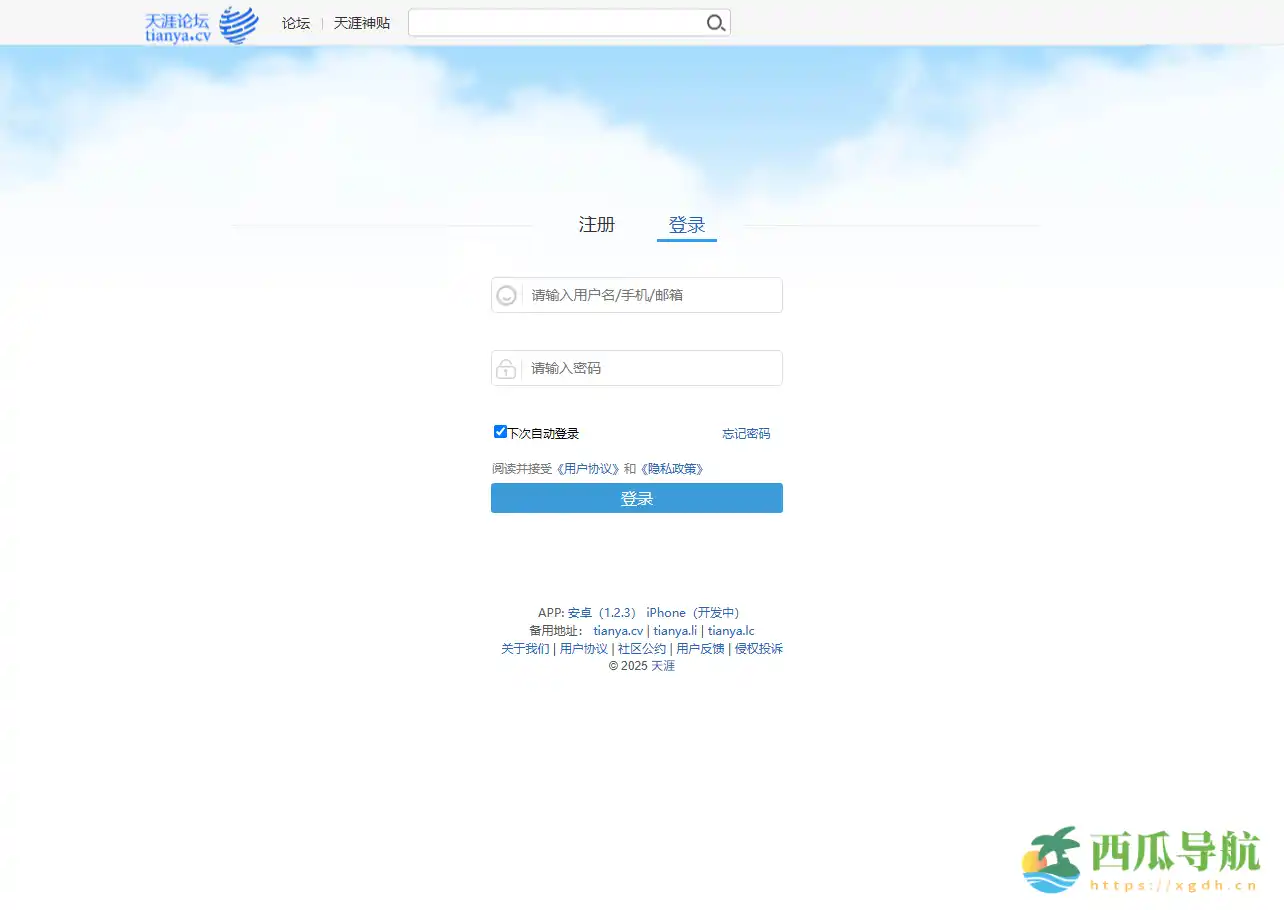This screenshot has width=1284, height=910.
Task: Open the 天涯神贴 menu item
Action: (x=362, y=23)
